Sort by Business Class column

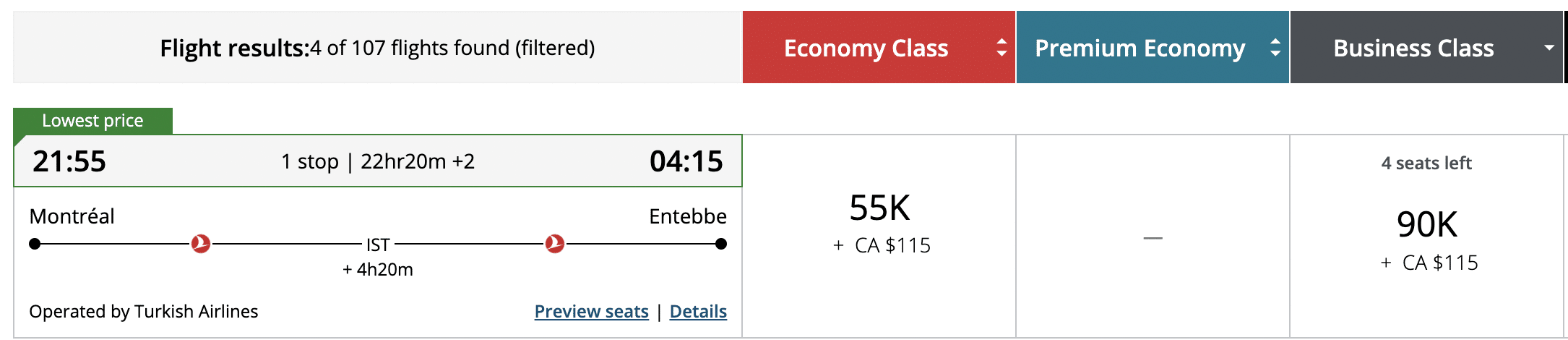(x=1413, y=48)
